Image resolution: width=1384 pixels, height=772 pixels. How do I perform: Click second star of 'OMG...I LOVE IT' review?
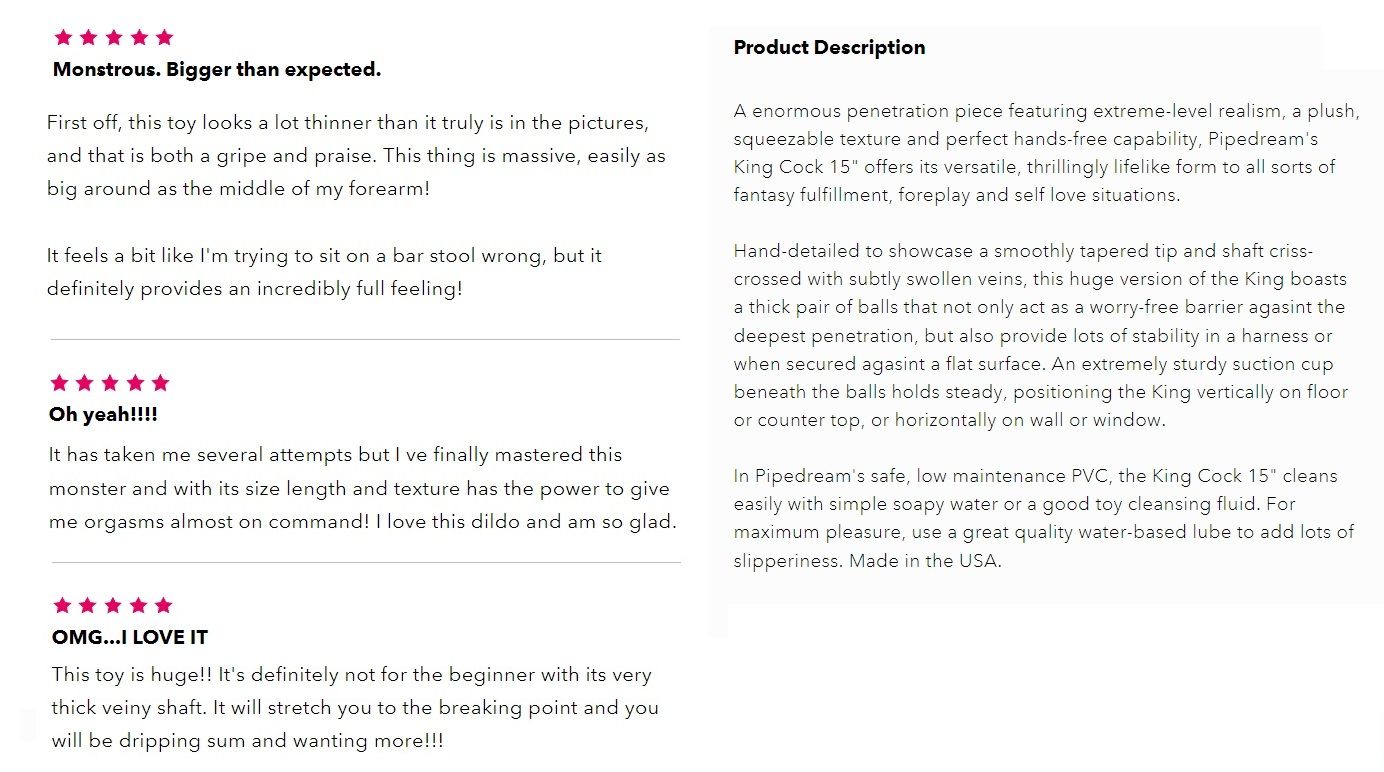88,605
